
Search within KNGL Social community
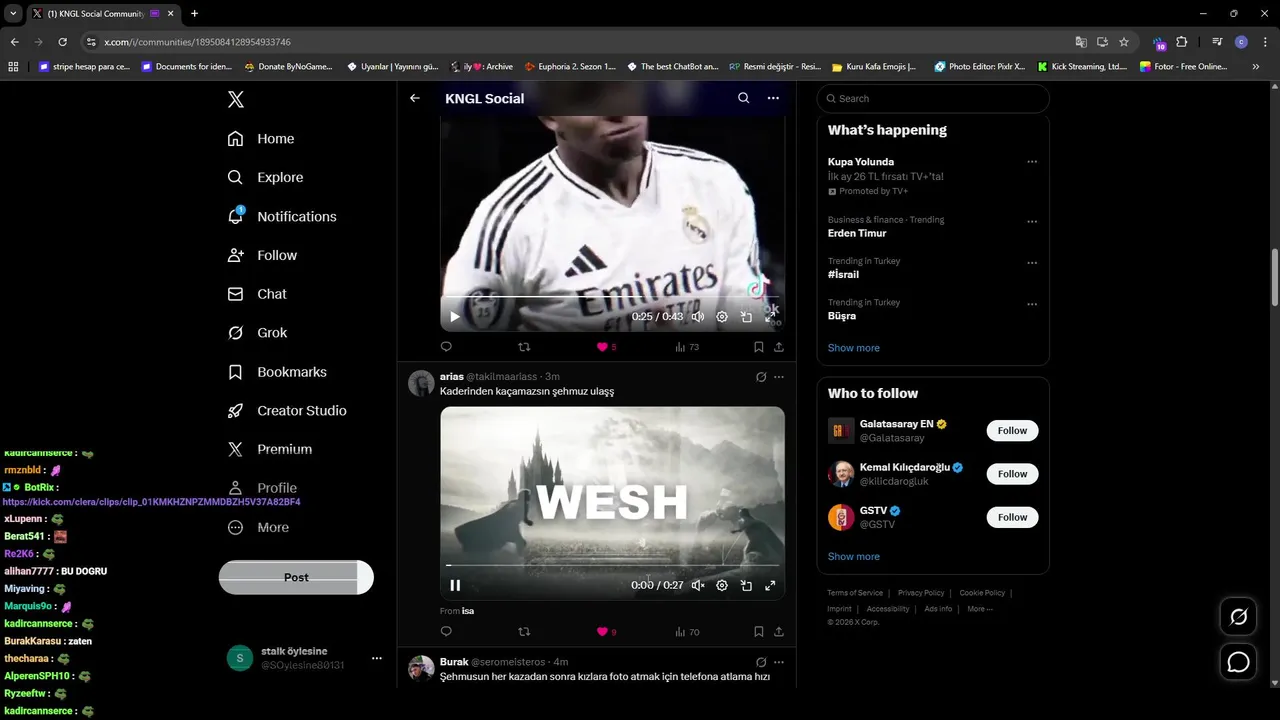pyautogui.click(x=743, y=98)
